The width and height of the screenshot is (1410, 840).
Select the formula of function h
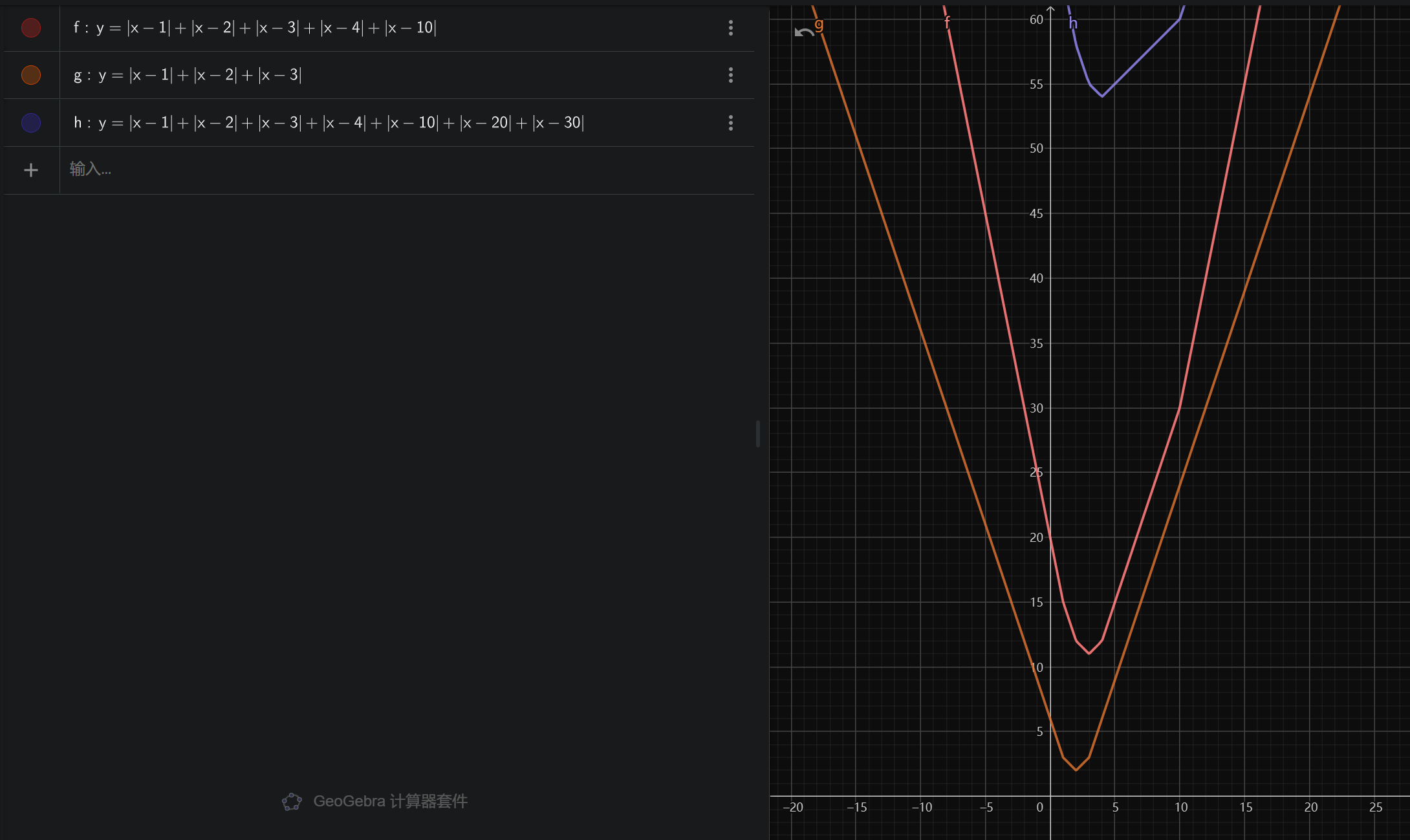click(329, 123)
